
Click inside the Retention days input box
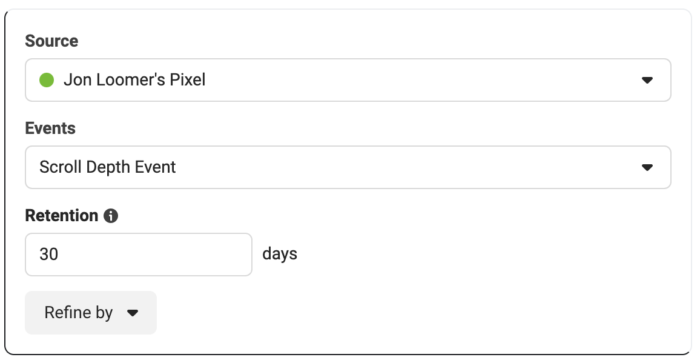[x=138, y=254]
